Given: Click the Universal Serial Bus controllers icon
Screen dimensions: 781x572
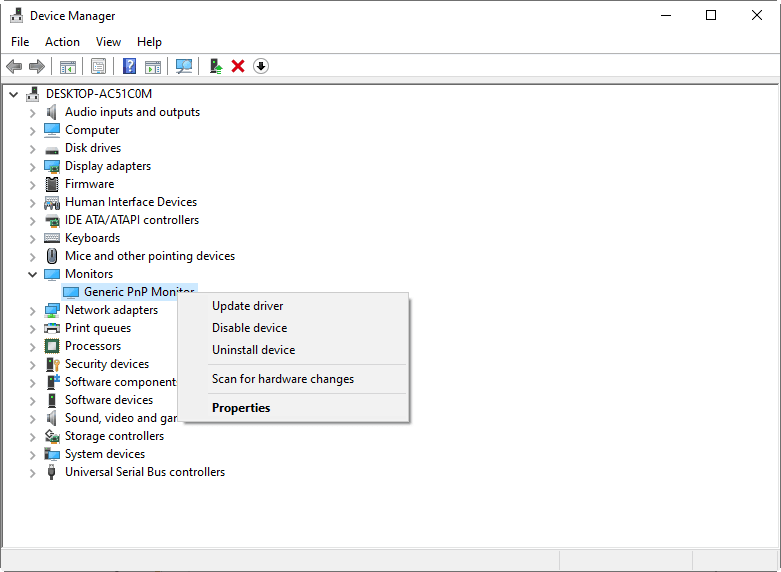Looking at the screenshot, I should pos(51,472).
